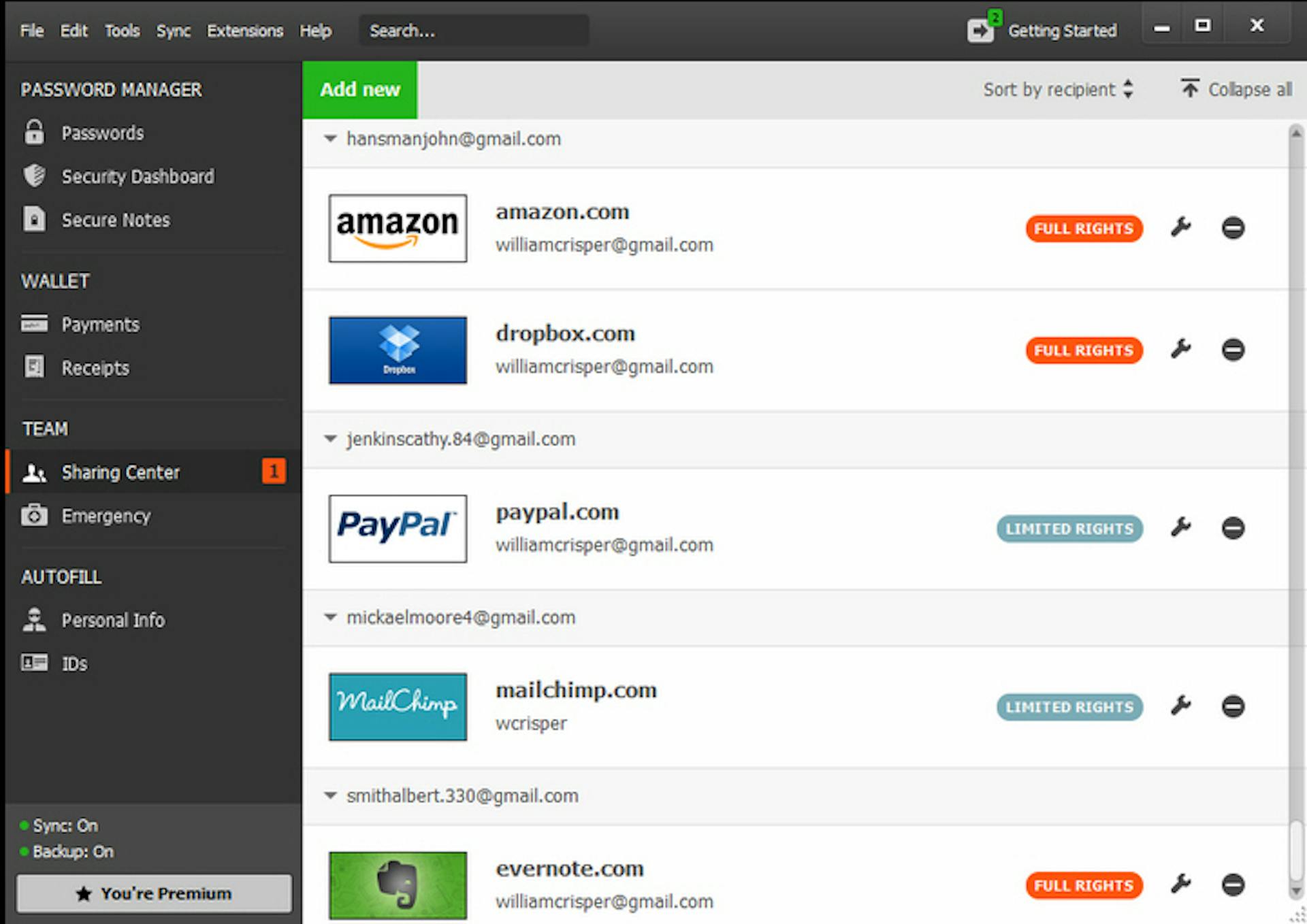Select the Evernote logo thumbnail

[x=398, y=885]
